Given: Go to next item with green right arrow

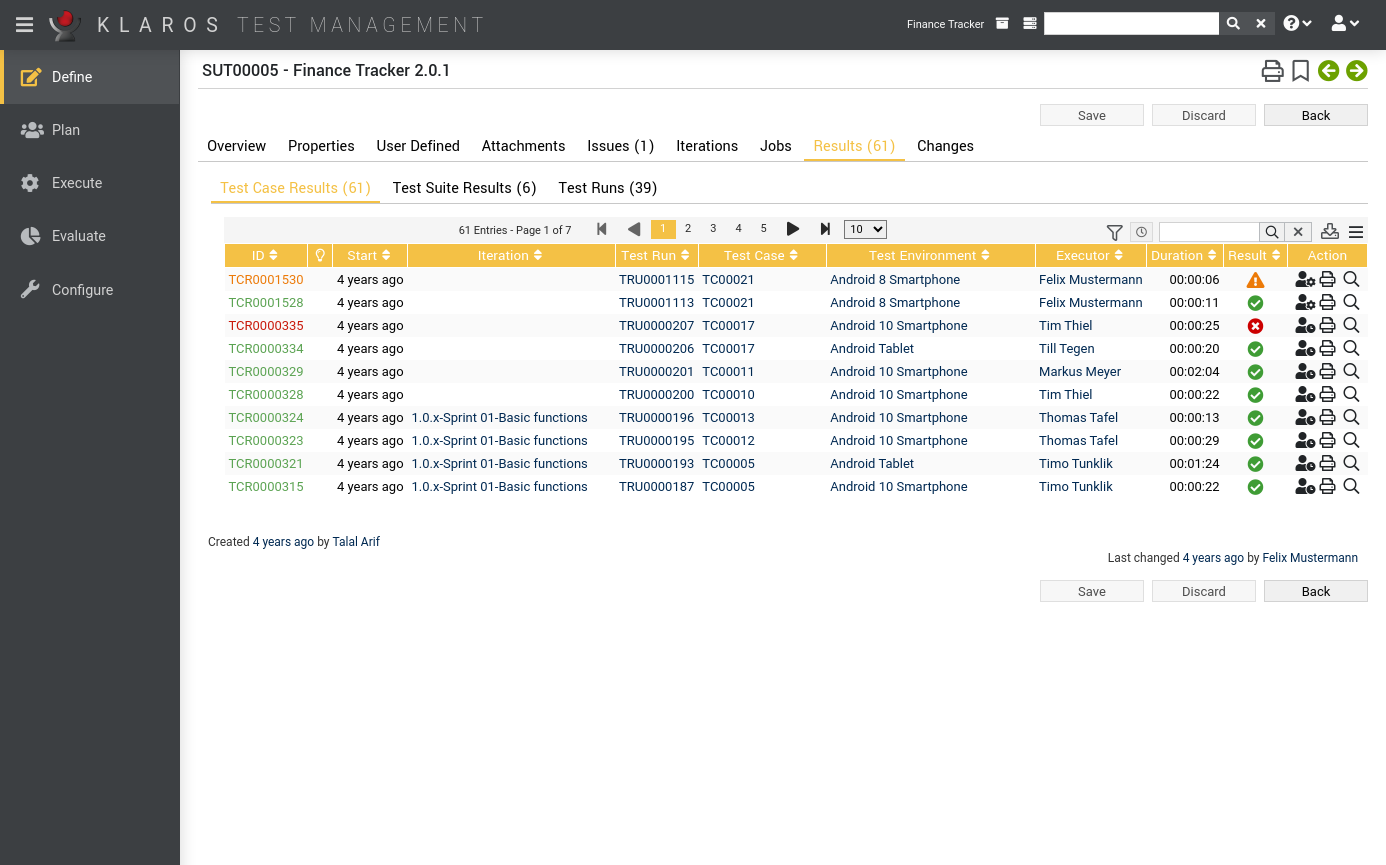Looking at the screenshot, I should [1356, 71].
